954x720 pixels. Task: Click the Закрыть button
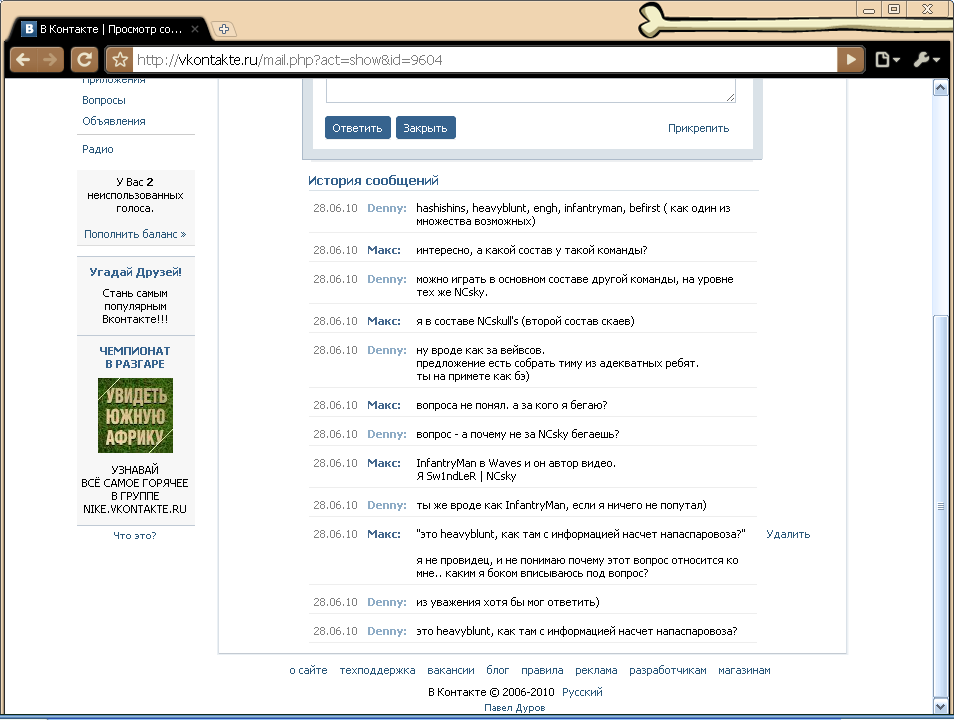click(x=425, y=128)
